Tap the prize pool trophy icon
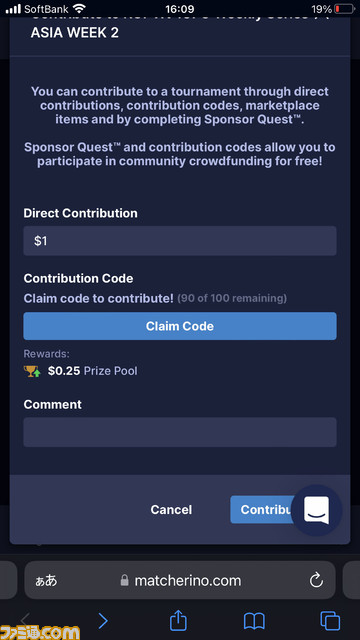The image size is (360, 640). (x=32, y=371)
